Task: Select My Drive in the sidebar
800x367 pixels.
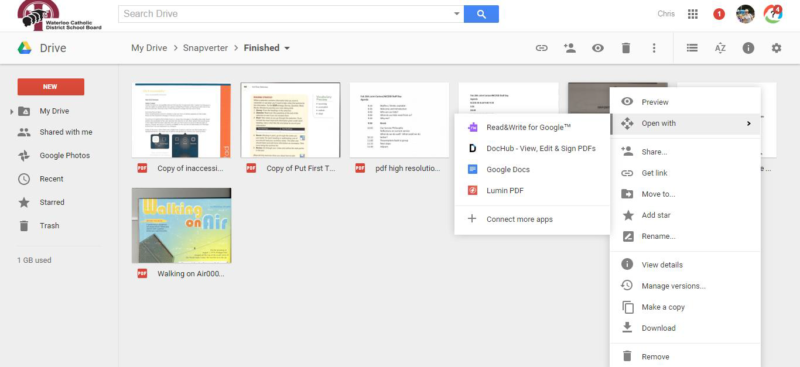Action: click(x=54, y=111)
